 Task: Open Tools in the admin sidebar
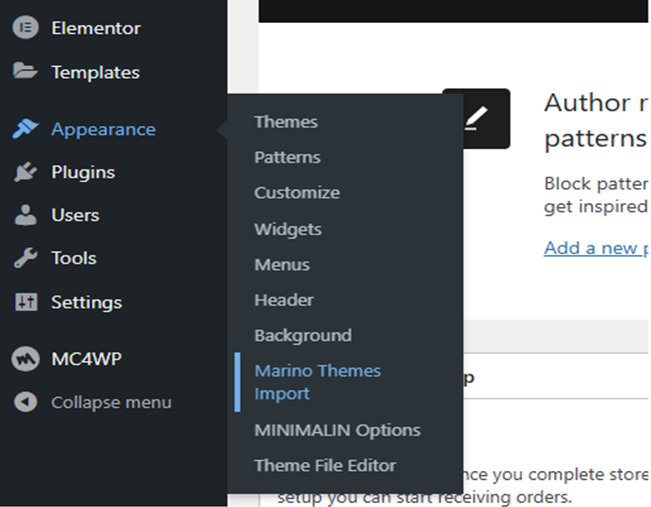click(74, 258)
